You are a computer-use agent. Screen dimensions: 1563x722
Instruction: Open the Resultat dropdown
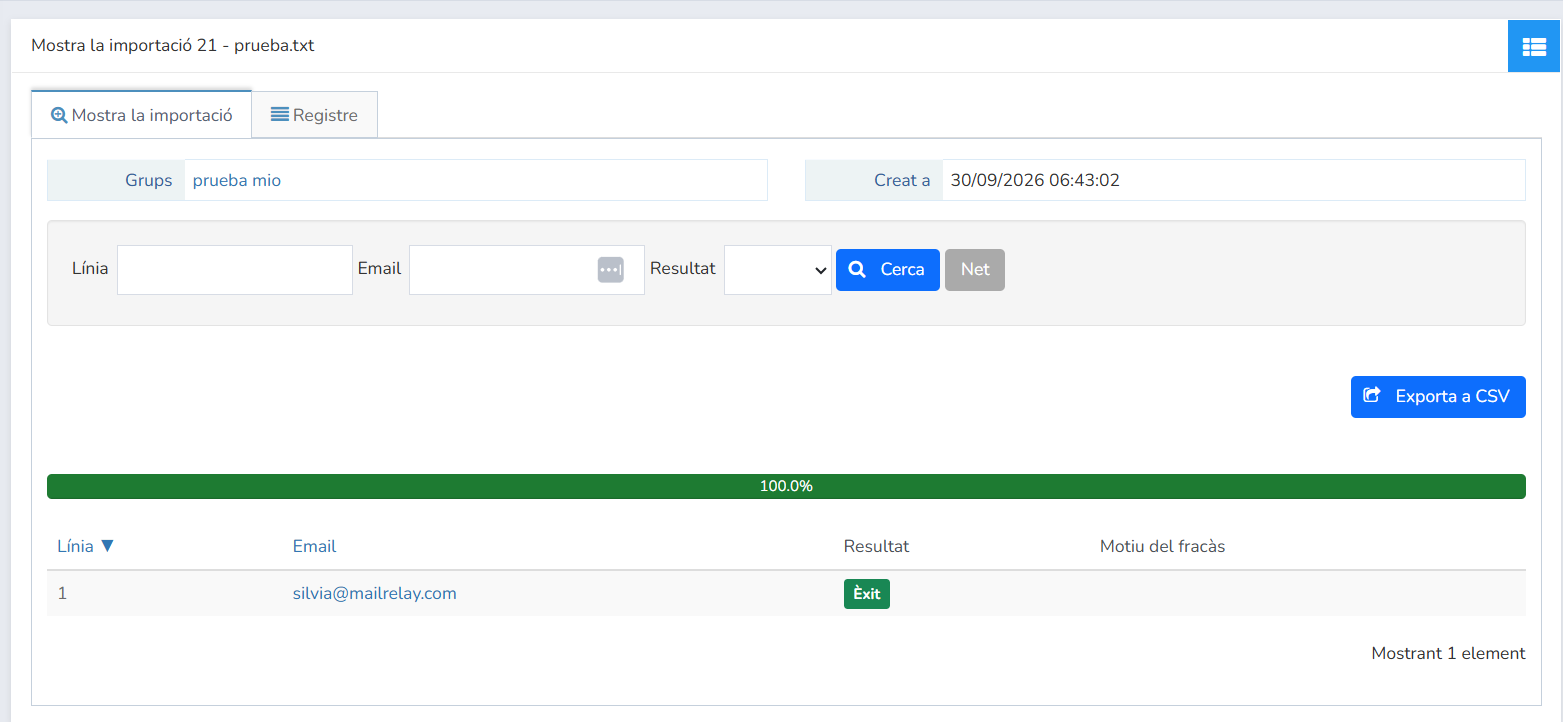coord(778,270)
